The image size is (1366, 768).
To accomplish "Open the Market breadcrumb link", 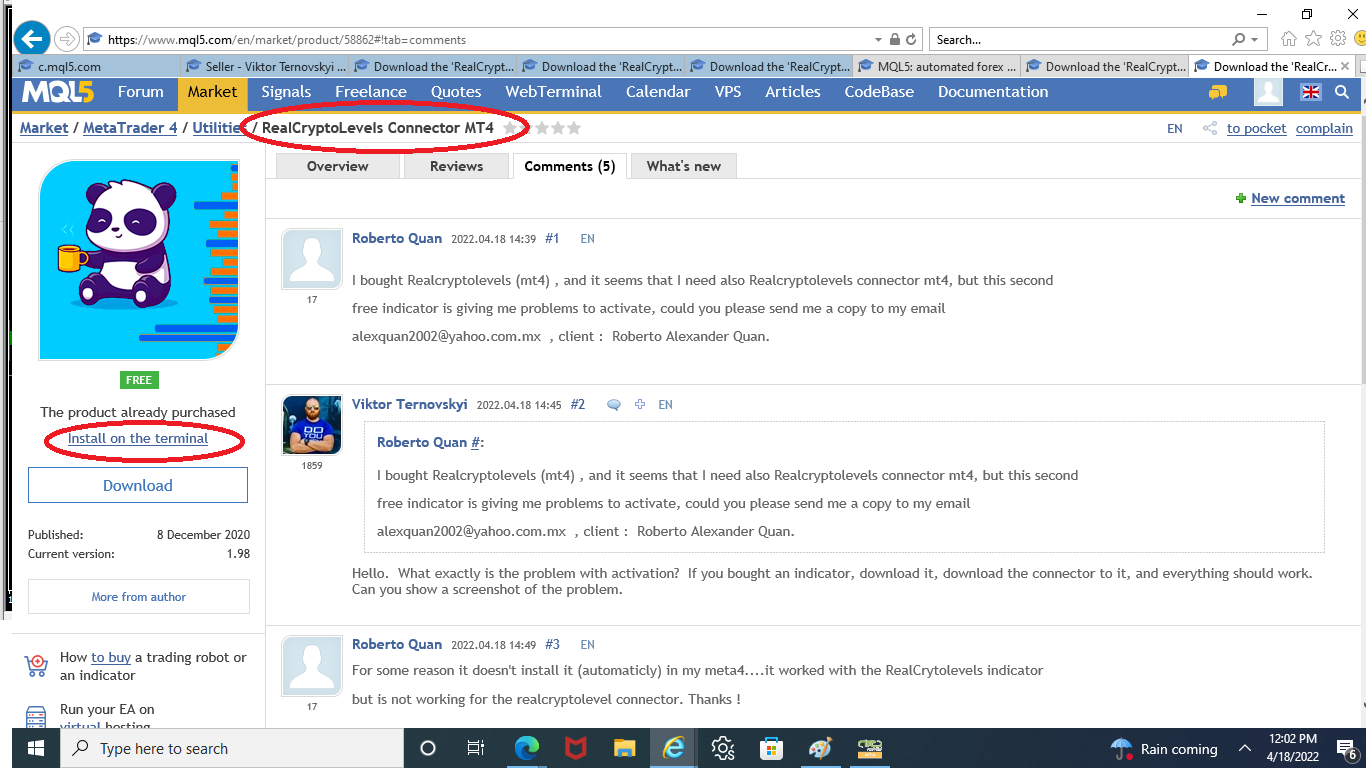I will click(44, 128).
